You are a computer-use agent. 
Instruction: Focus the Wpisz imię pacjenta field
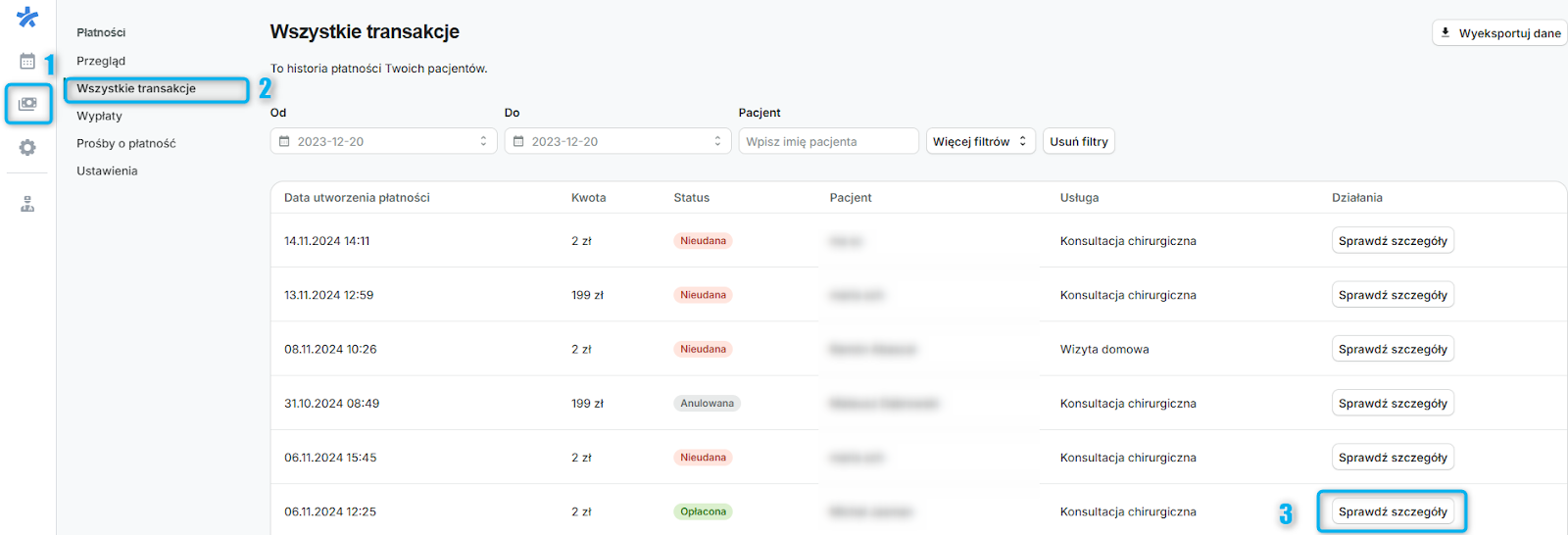pyautogui.click(x=828, y=141)
